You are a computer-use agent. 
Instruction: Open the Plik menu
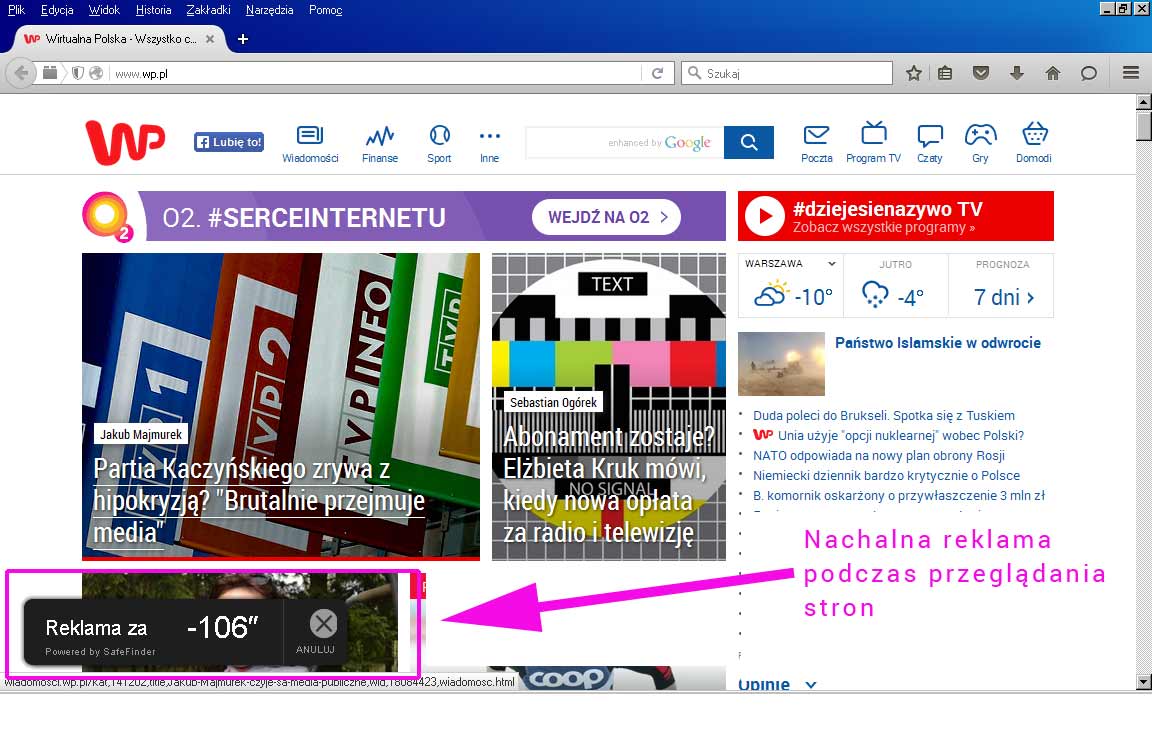click(x=16, y=10)
